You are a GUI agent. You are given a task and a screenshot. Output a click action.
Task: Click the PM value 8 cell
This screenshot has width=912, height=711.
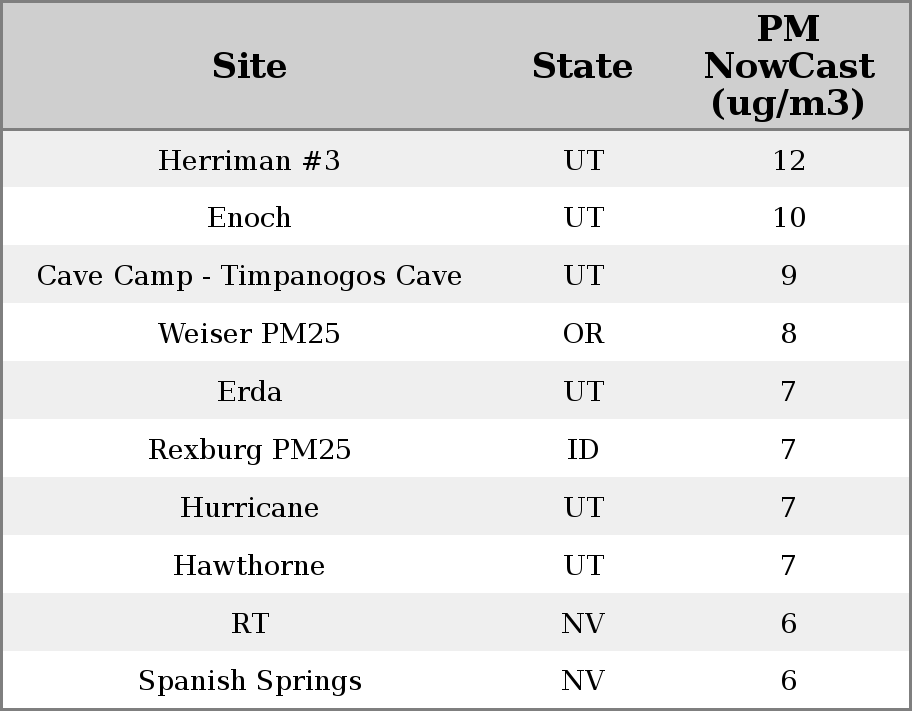click(788, 334)
